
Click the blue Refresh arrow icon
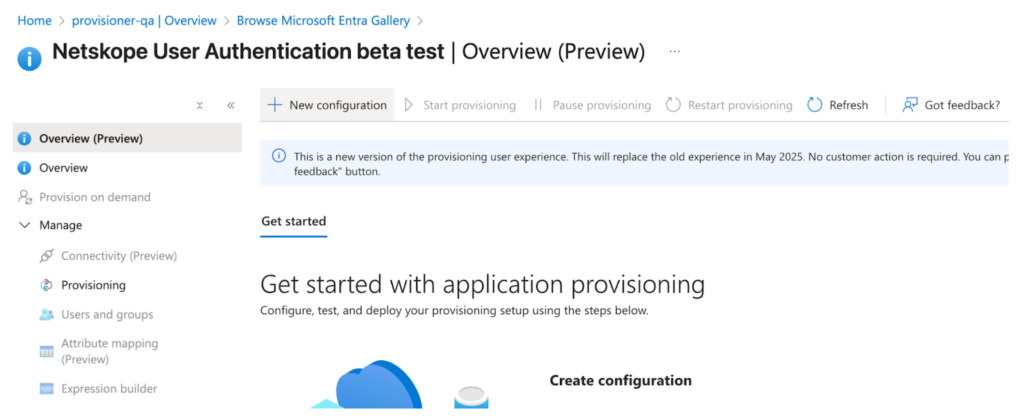[x=814, y=105]
